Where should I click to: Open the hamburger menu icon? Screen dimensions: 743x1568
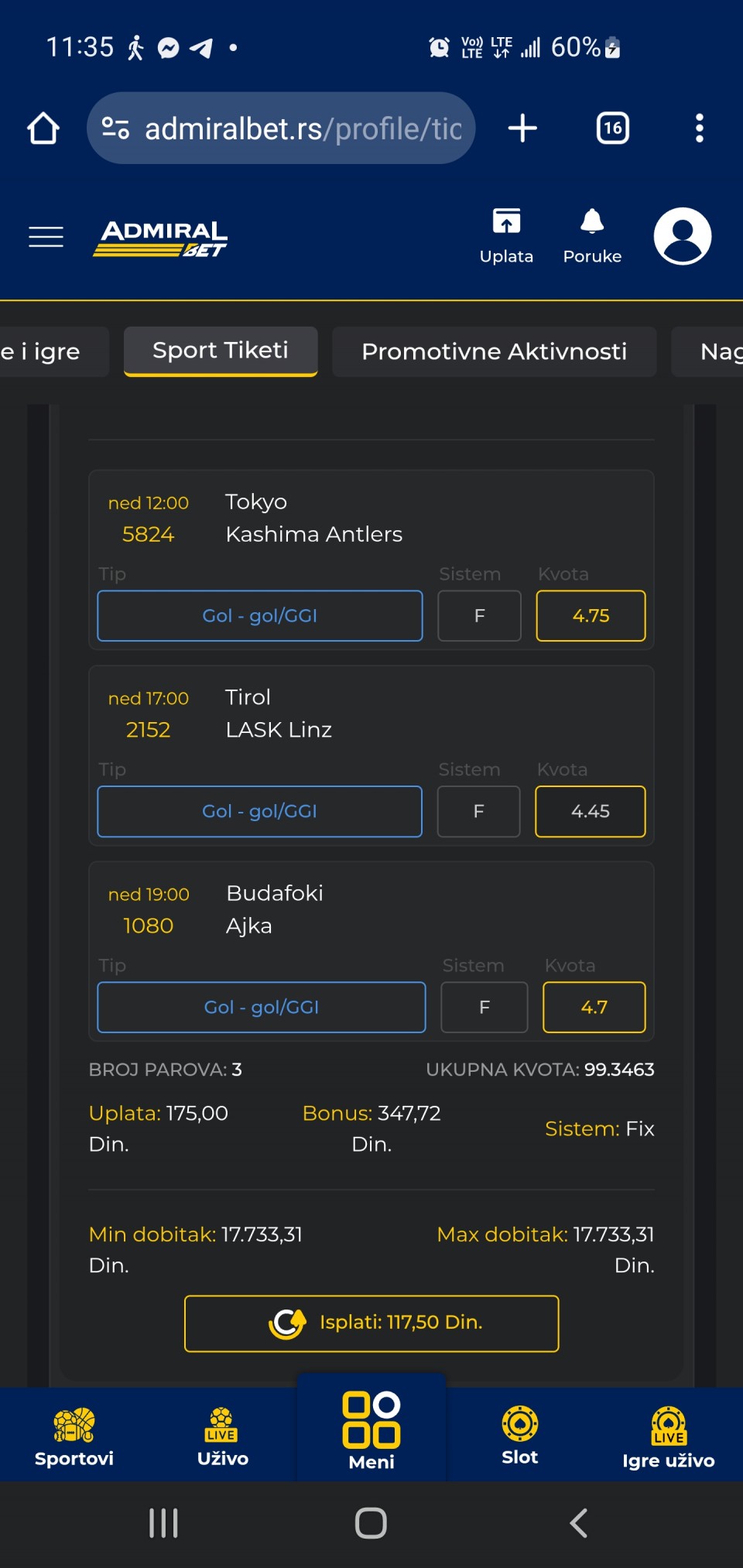[x=46, y=236]
